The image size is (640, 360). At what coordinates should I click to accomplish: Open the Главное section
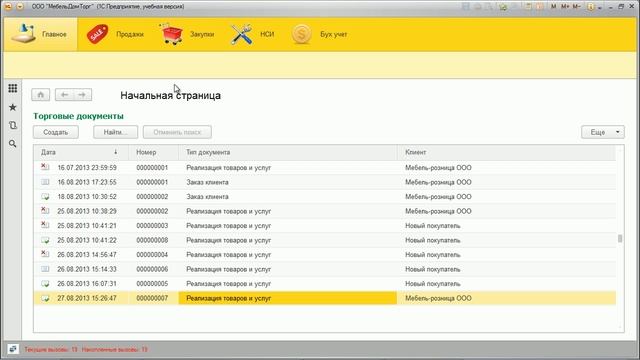coord(40,34)
